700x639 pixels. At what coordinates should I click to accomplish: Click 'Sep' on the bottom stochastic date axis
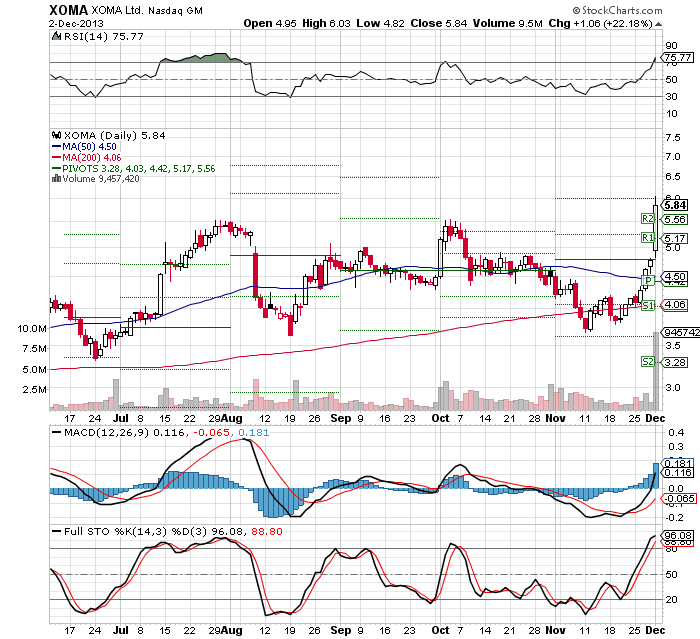point(341,630)
